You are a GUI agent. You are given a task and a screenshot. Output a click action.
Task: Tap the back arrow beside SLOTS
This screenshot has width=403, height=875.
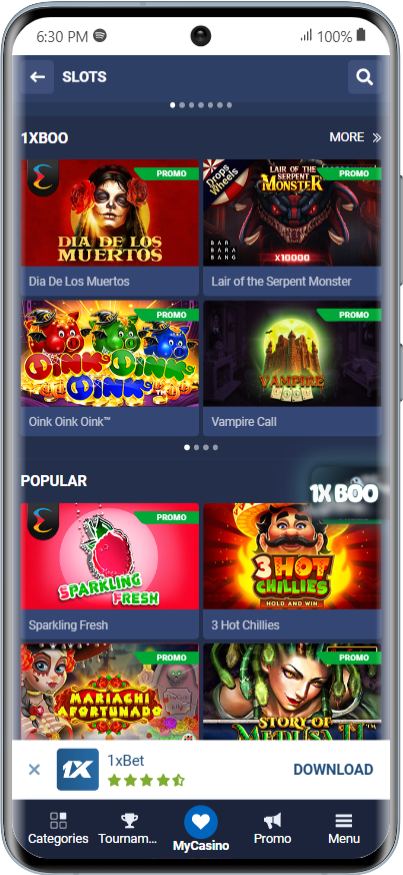(37, 77)
